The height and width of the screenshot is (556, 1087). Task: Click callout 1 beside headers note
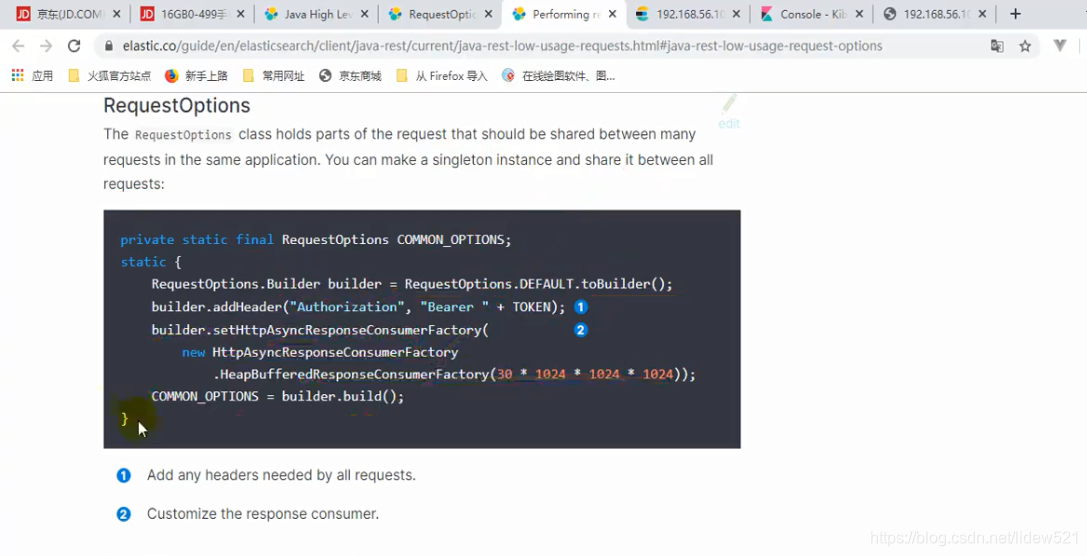pyautogui.click(x=123, y=476)
